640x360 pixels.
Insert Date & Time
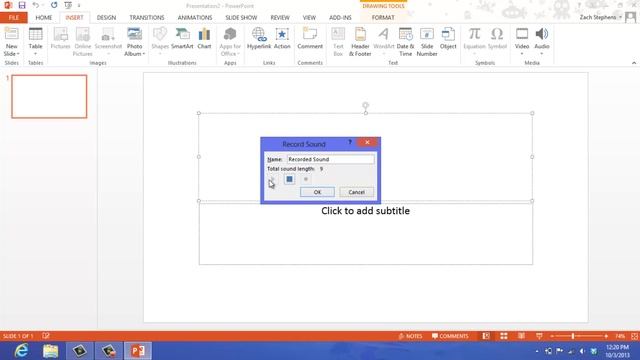(x=405, y=42)
